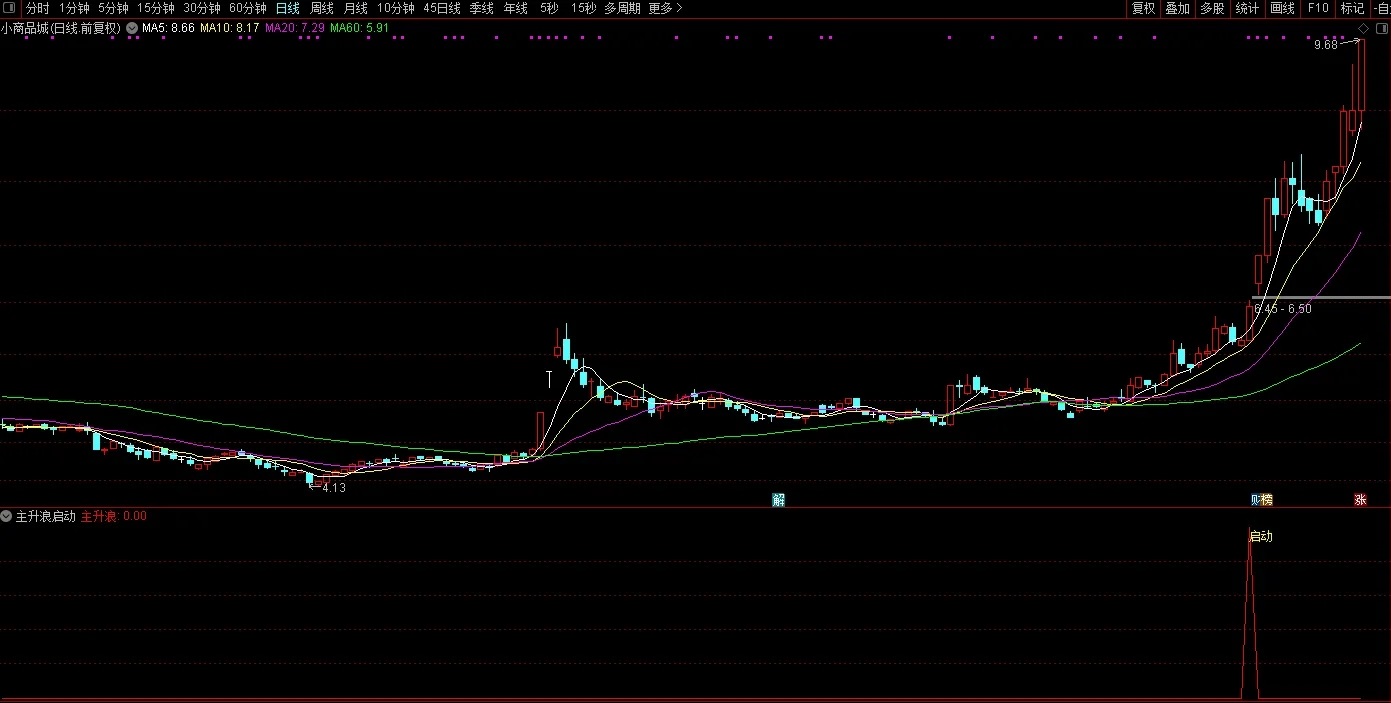This screenshot has width=1391, height=703.
Task: Toggle the 多股 multi-stock view
Action: pyautogui.click(x=1212, y=8)
